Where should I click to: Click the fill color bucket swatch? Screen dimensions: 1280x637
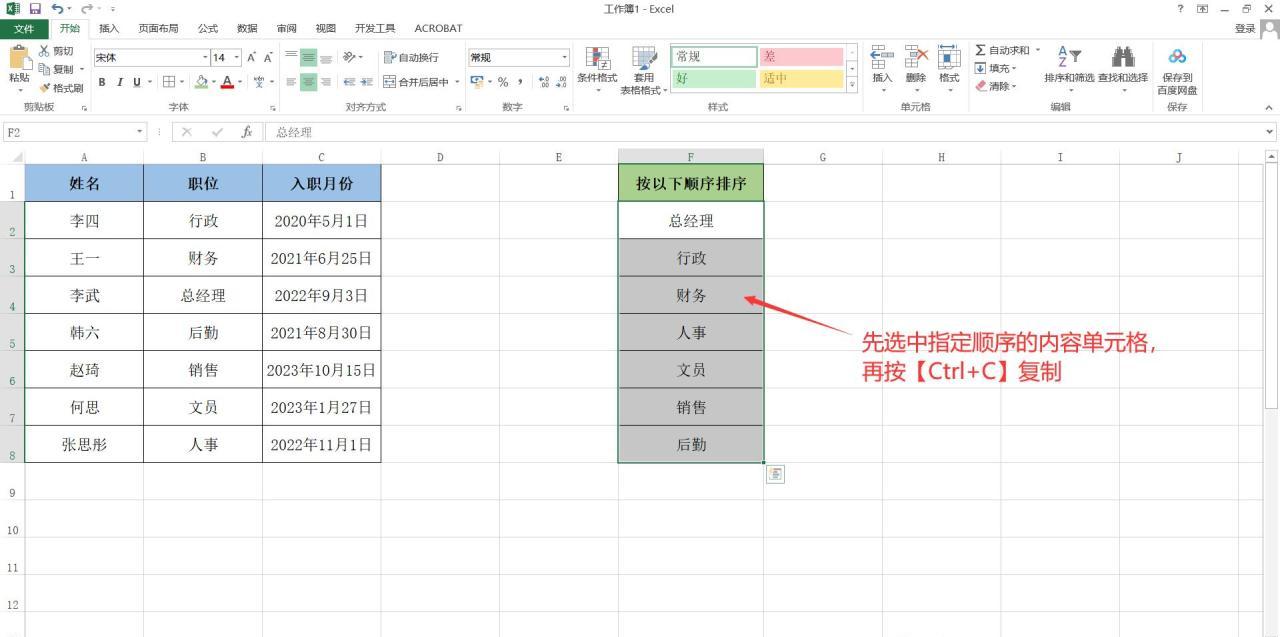201,82
